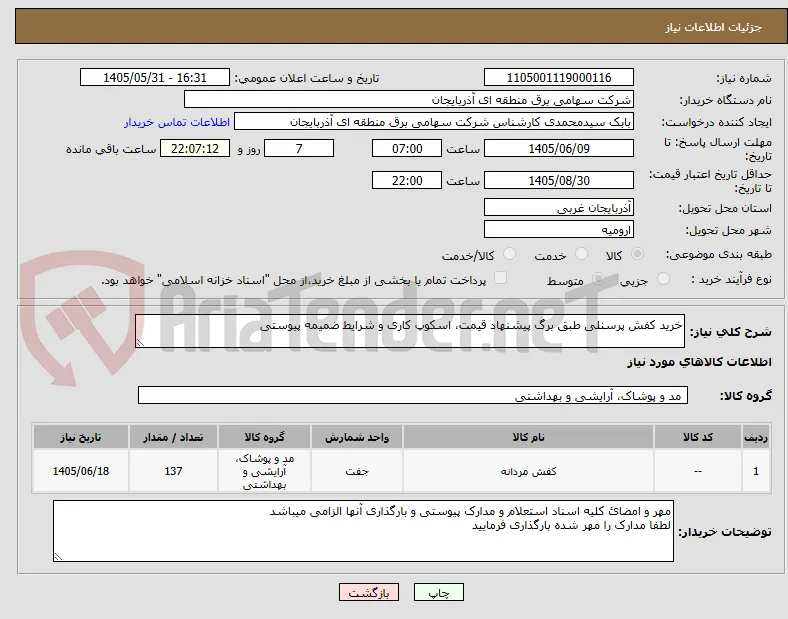This screenshot has height=619, width=788.
Task: Click the need date cell 1405/06/18
Action: tap(81, 471)
